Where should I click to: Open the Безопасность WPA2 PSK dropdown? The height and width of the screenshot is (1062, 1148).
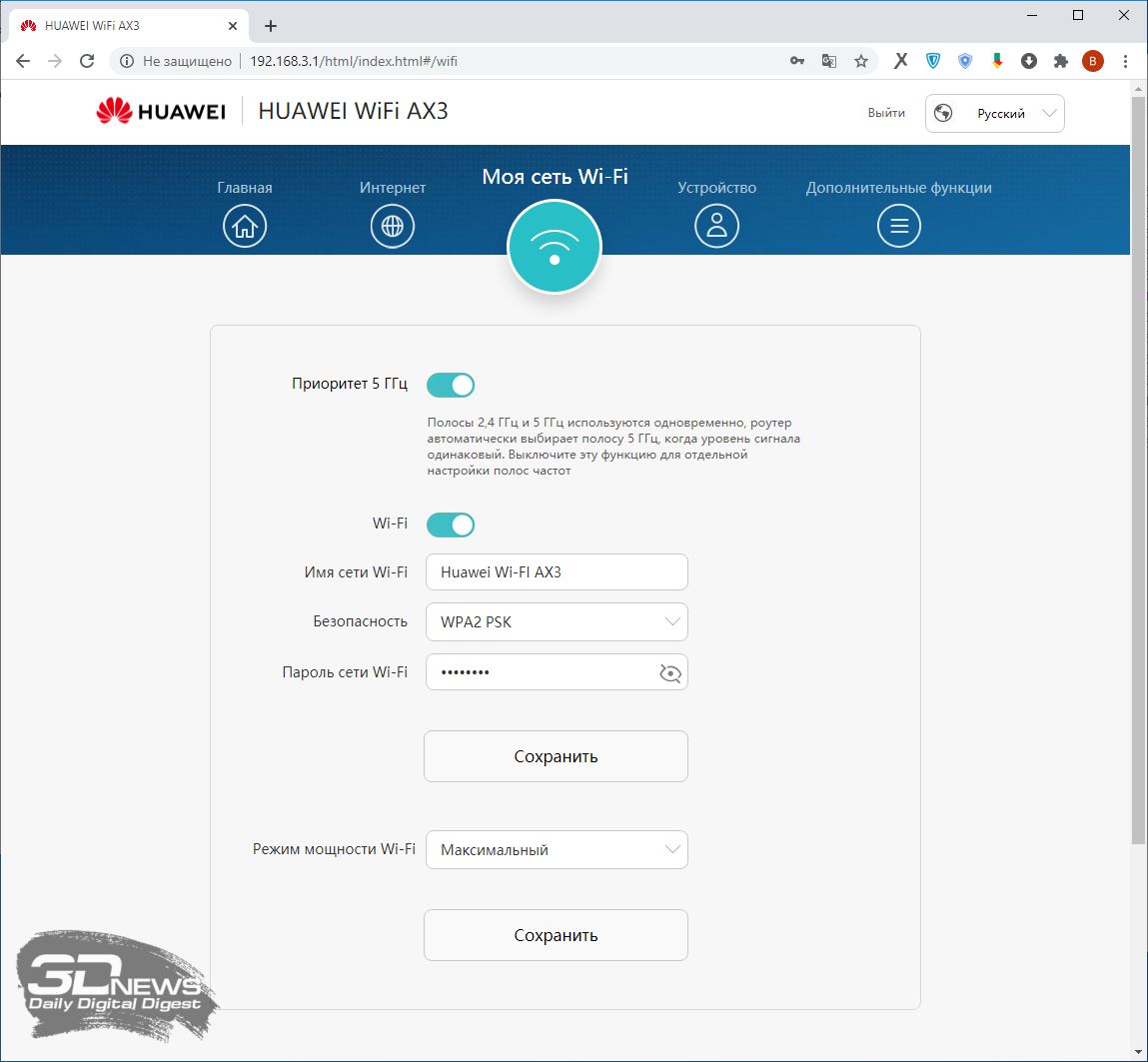point(557,622)
